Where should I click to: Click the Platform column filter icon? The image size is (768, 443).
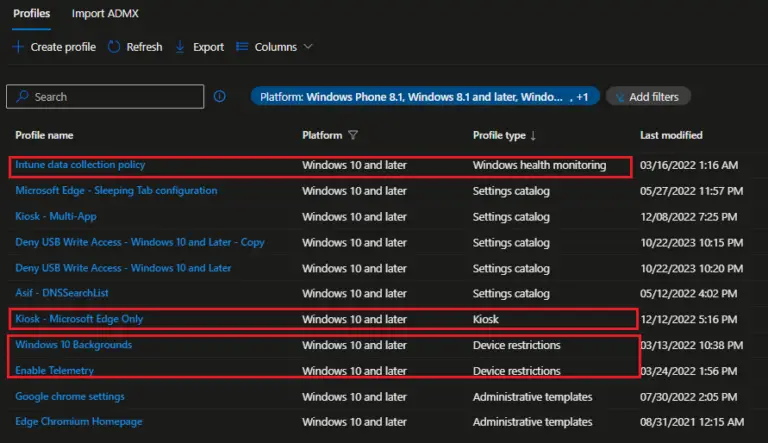pyautogui.click(x=354, y=135)
